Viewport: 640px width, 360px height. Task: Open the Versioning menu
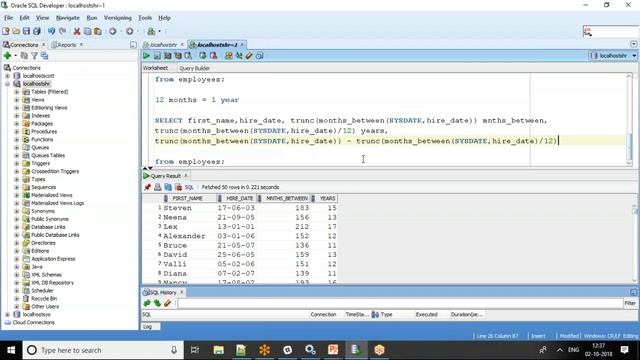118,18
